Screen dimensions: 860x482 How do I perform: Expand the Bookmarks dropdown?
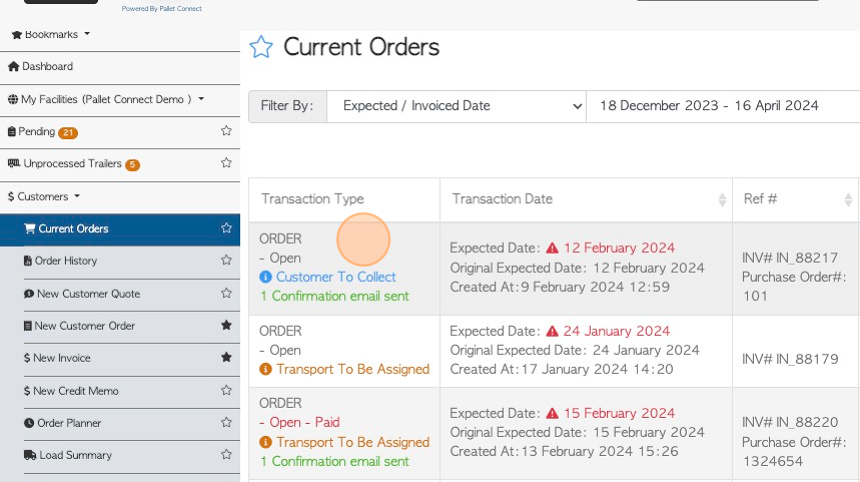(x=50, y=35)
